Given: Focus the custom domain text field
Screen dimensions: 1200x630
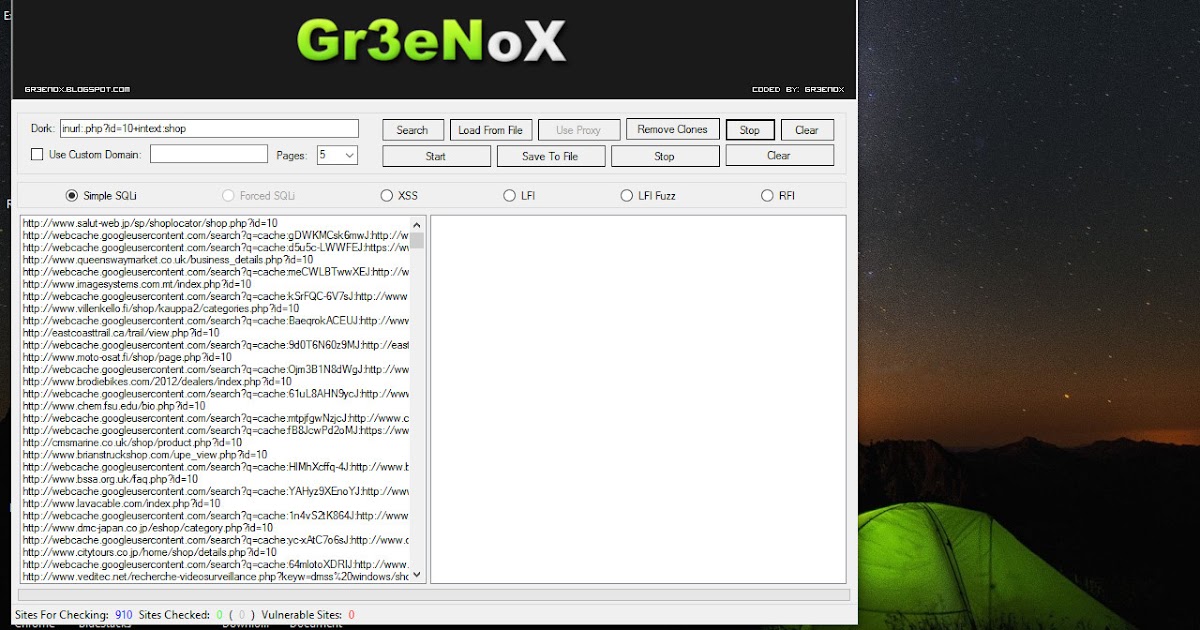Looking at the screenshot, I should pyautogui.click(x=209, y=154).
